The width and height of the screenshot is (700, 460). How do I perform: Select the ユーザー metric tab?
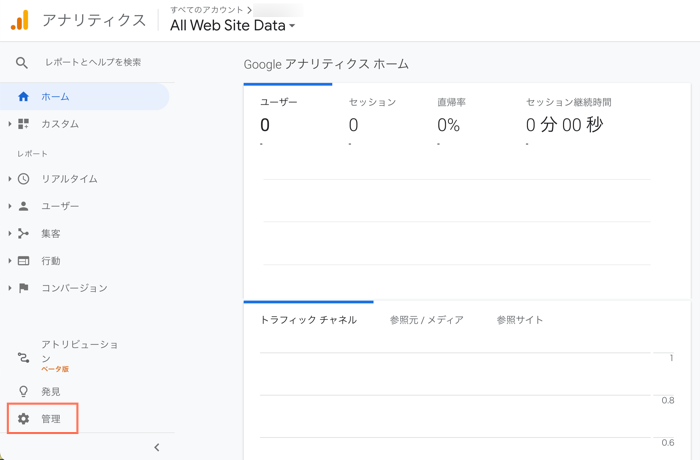coord(288,115)
